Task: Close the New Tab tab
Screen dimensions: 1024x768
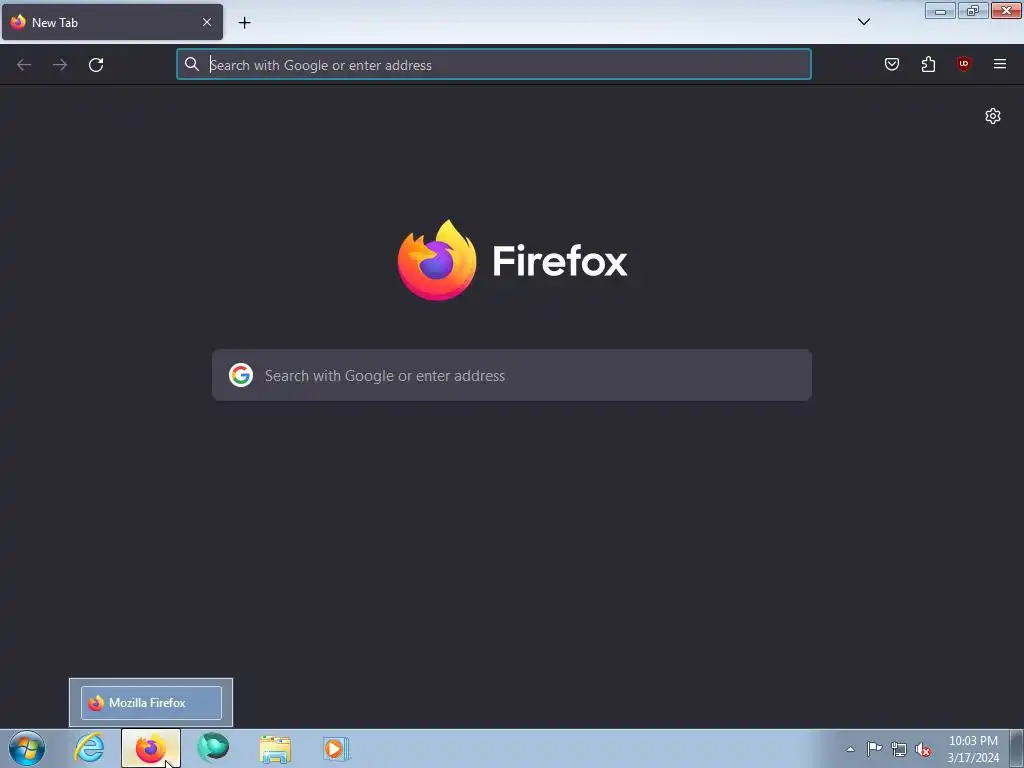Action: pos(207,22)
